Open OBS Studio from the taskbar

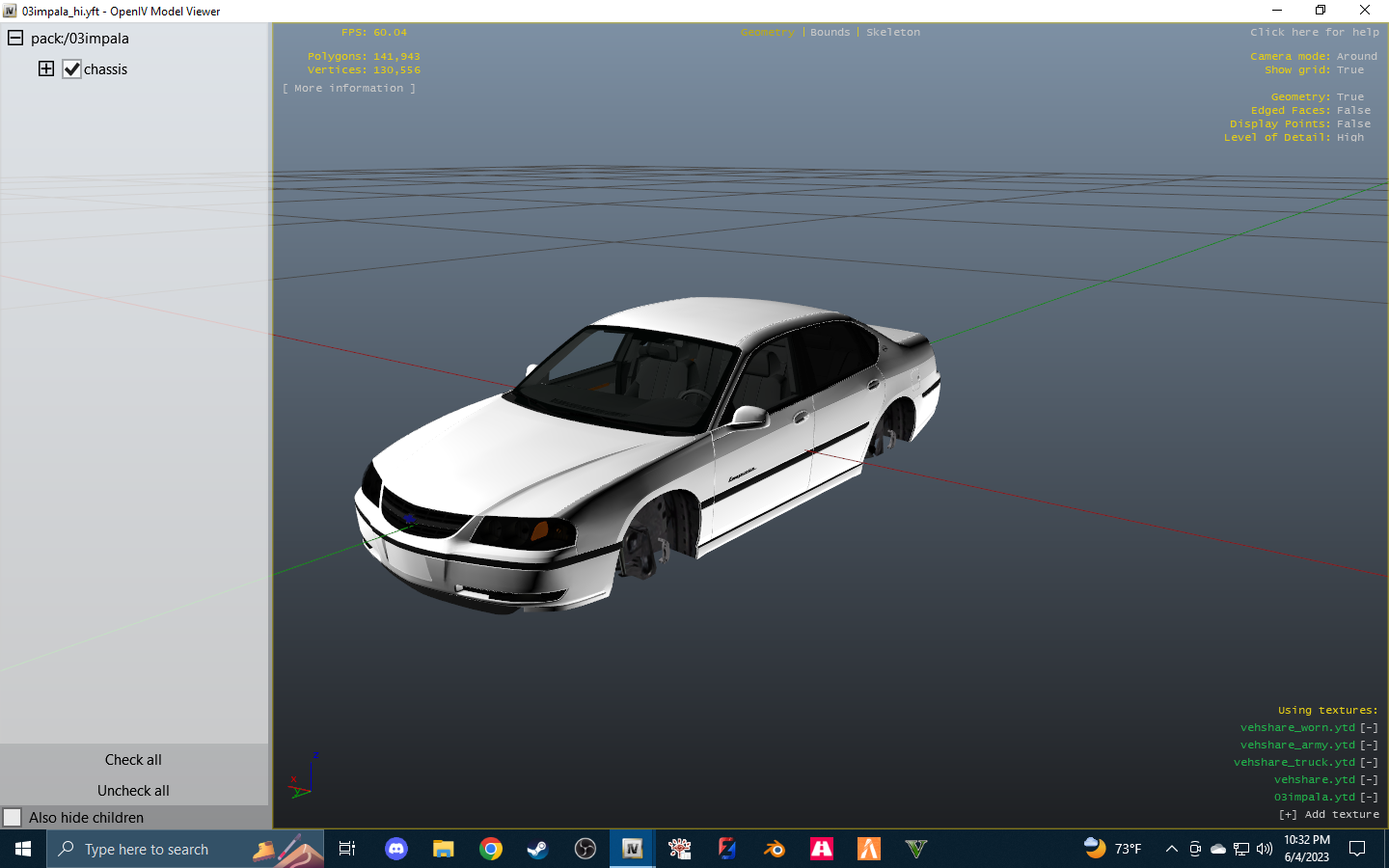point(586,849)
